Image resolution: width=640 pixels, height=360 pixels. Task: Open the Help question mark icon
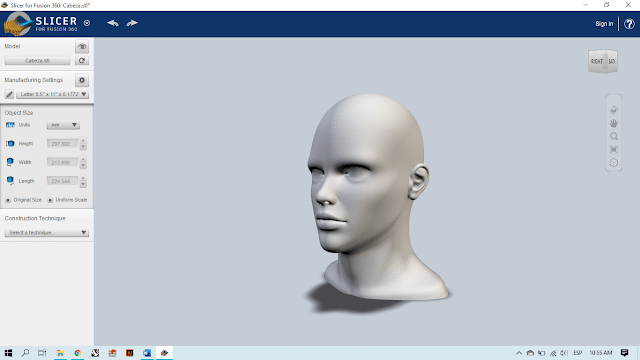click(629, 24)
